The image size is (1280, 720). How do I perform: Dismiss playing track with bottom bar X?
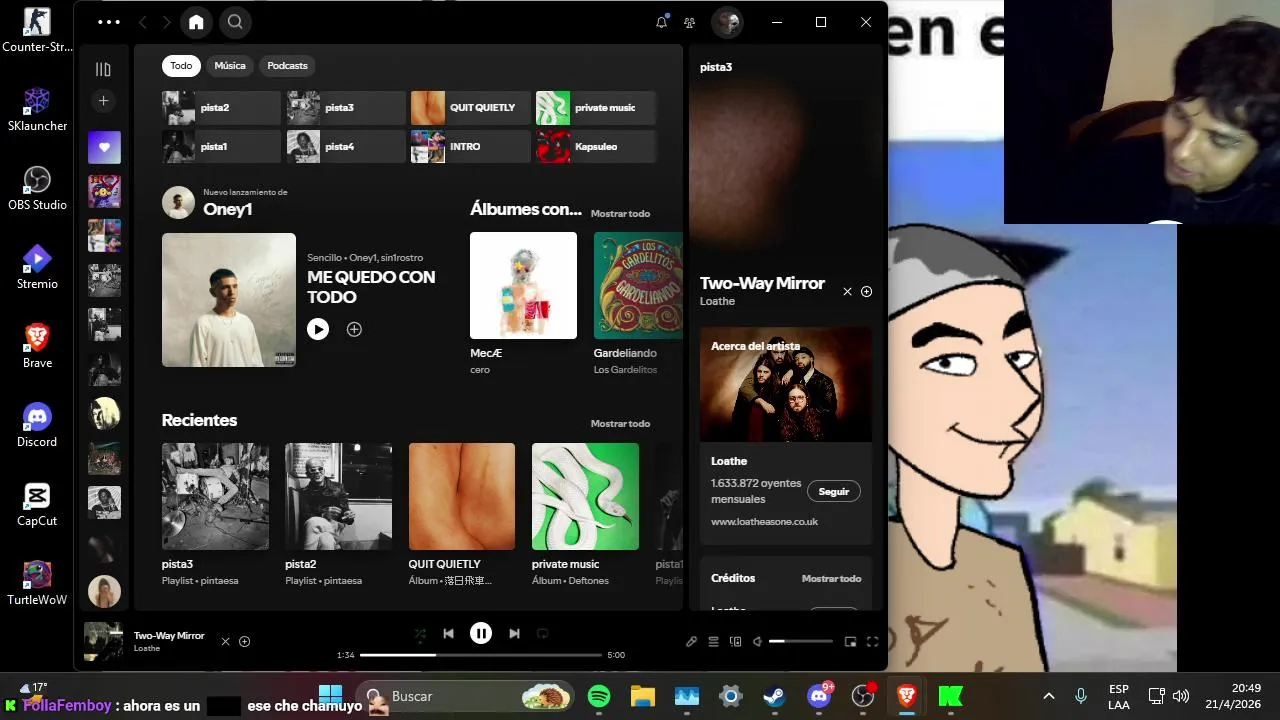click(x=225, y=642)
